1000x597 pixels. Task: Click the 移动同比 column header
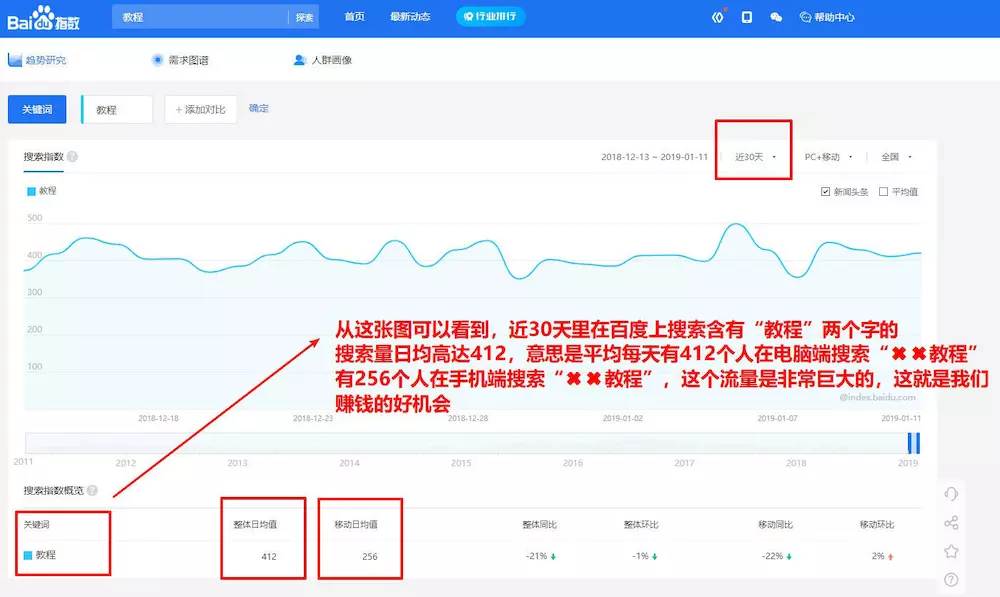775,524
